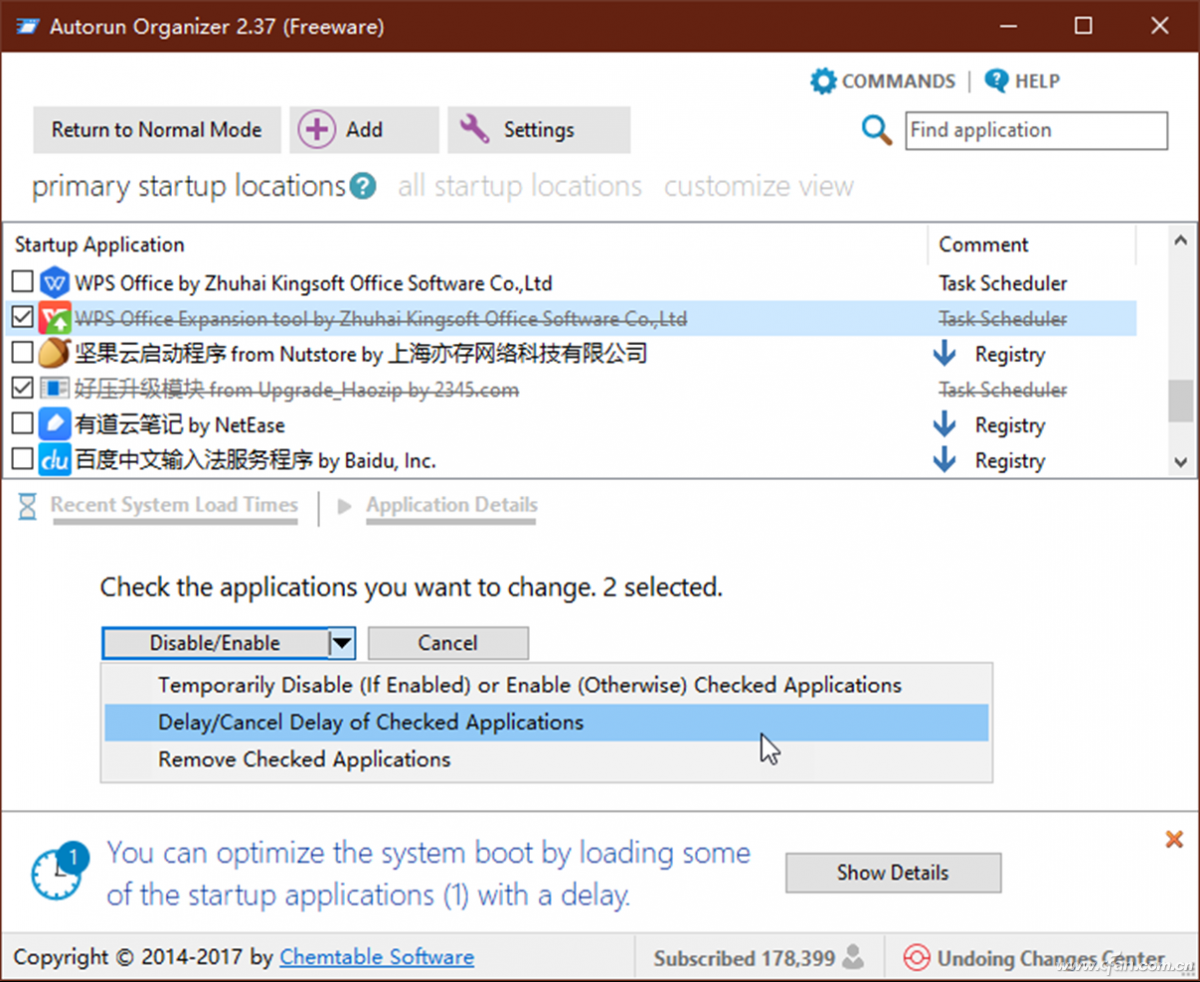Focus the Find application search field
The width and height of the screenshot is (1200, 982).
pyautogui.click(x=1036, y=131)
